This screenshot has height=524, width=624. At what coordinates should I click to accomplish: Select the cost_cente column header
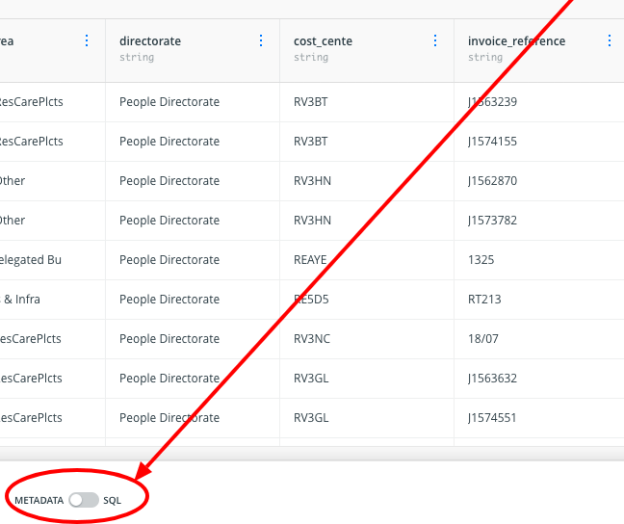(323, 41)
